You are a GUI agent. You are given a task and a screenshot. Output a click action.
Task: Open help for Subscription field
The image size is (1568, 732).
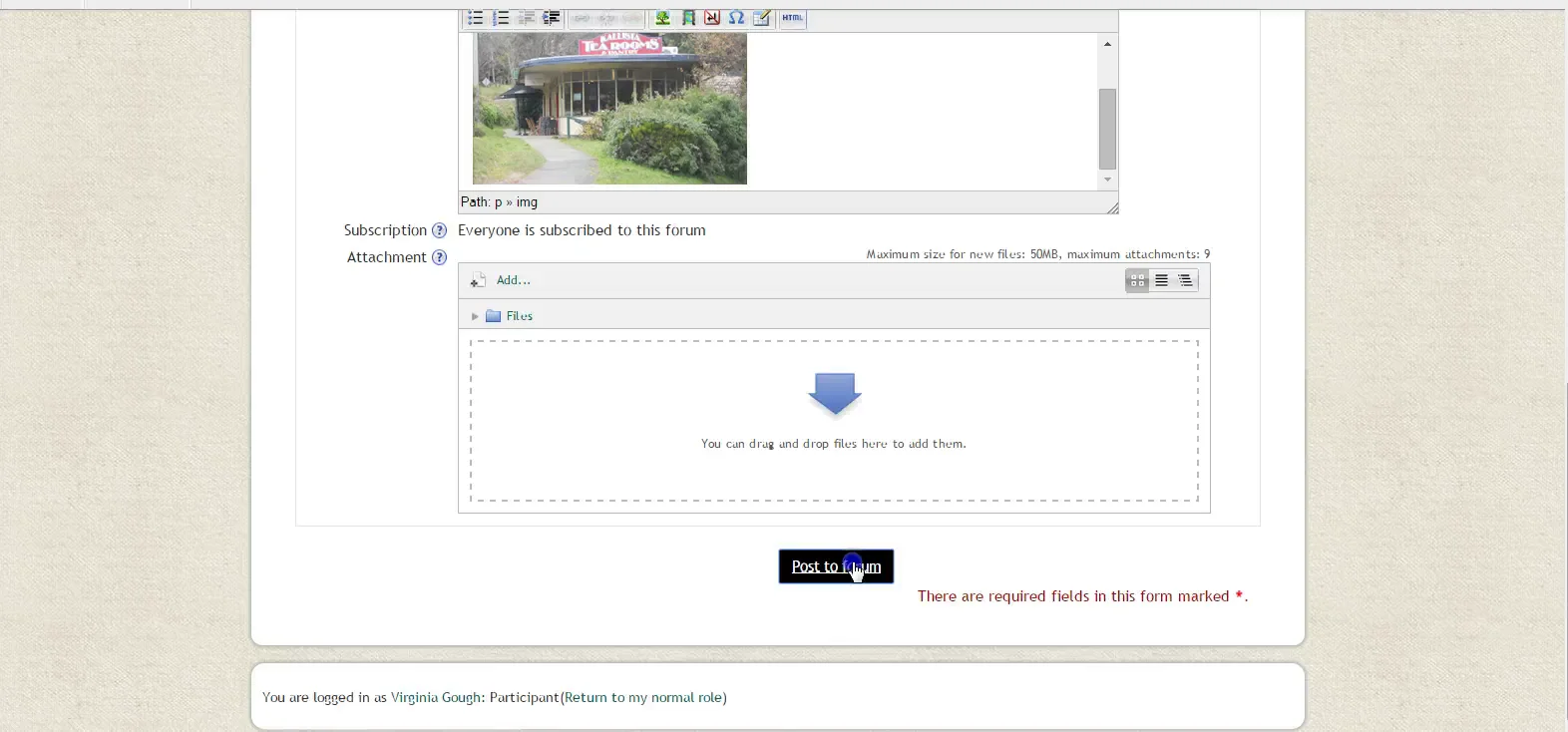point(439,230)
